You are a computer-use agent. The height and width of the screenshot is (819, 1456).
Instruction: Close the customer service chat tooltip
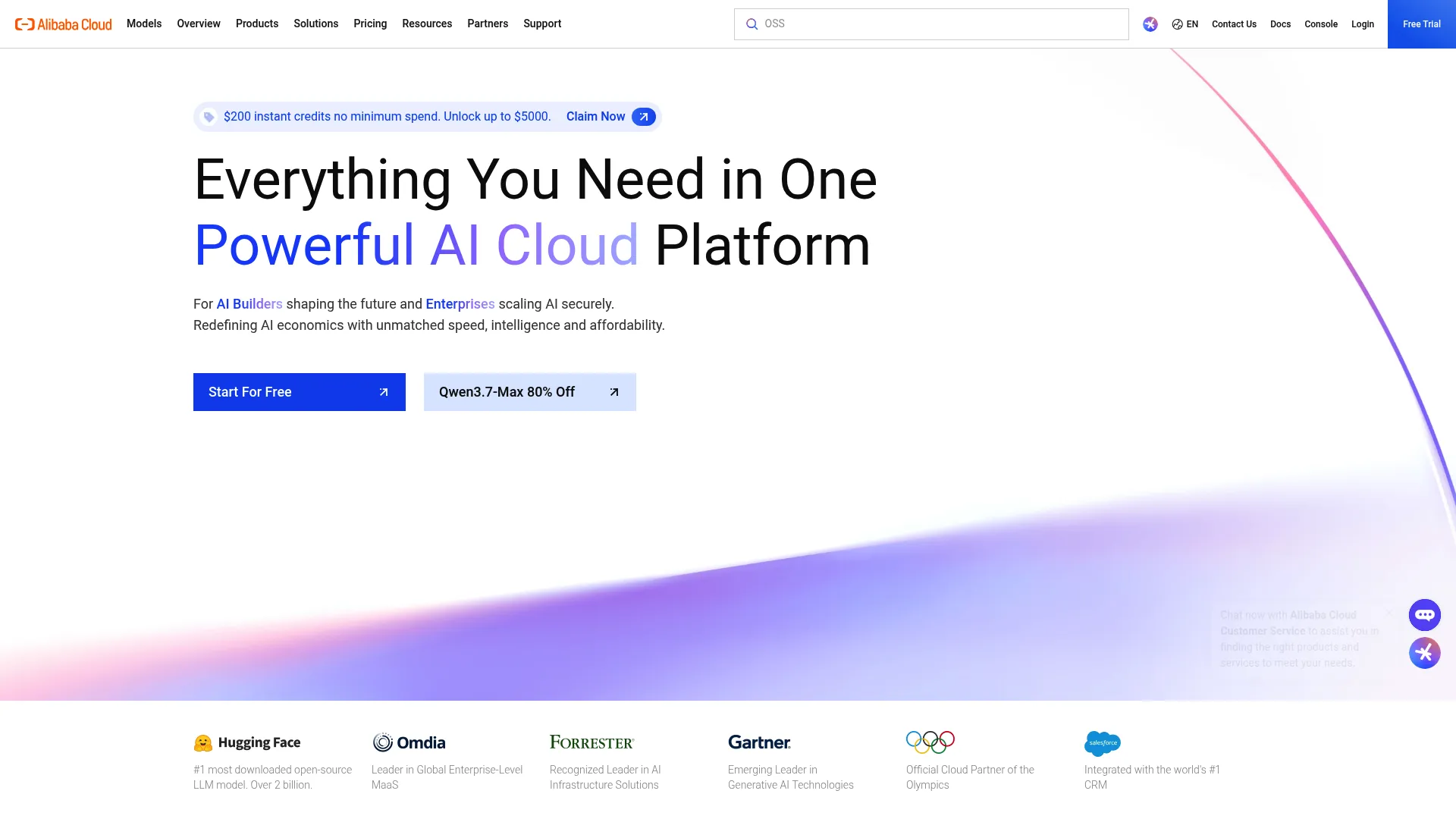pos(1389,613)
